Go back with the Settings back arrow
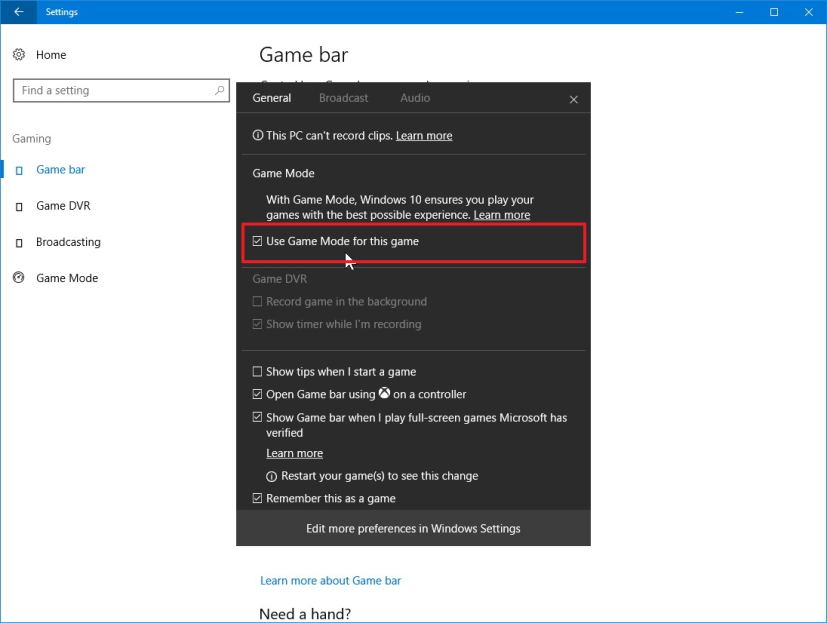This screenshot has width=827, height=623. click(18, 12)
